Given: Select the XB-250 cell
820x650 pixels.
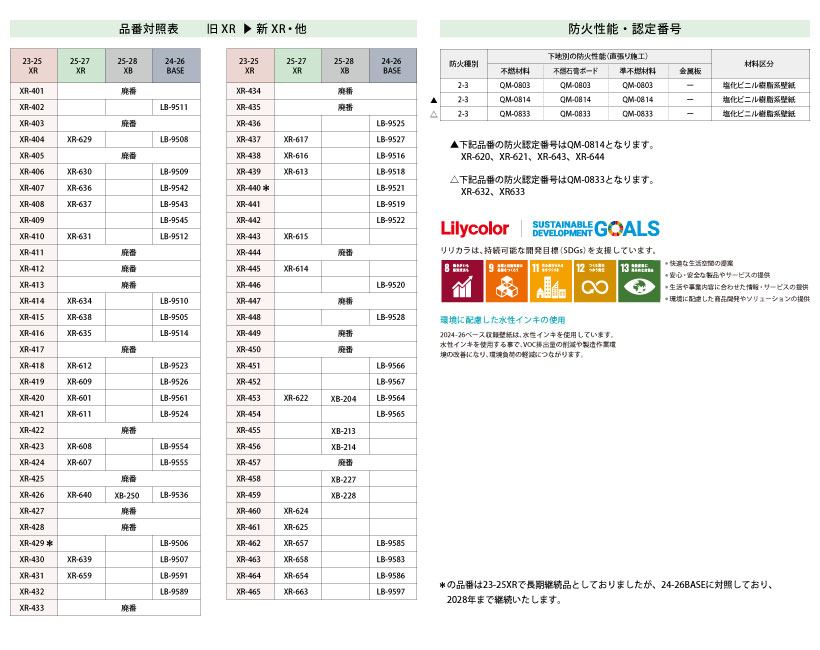Looking at the screenshot, I should click(127, 495).
